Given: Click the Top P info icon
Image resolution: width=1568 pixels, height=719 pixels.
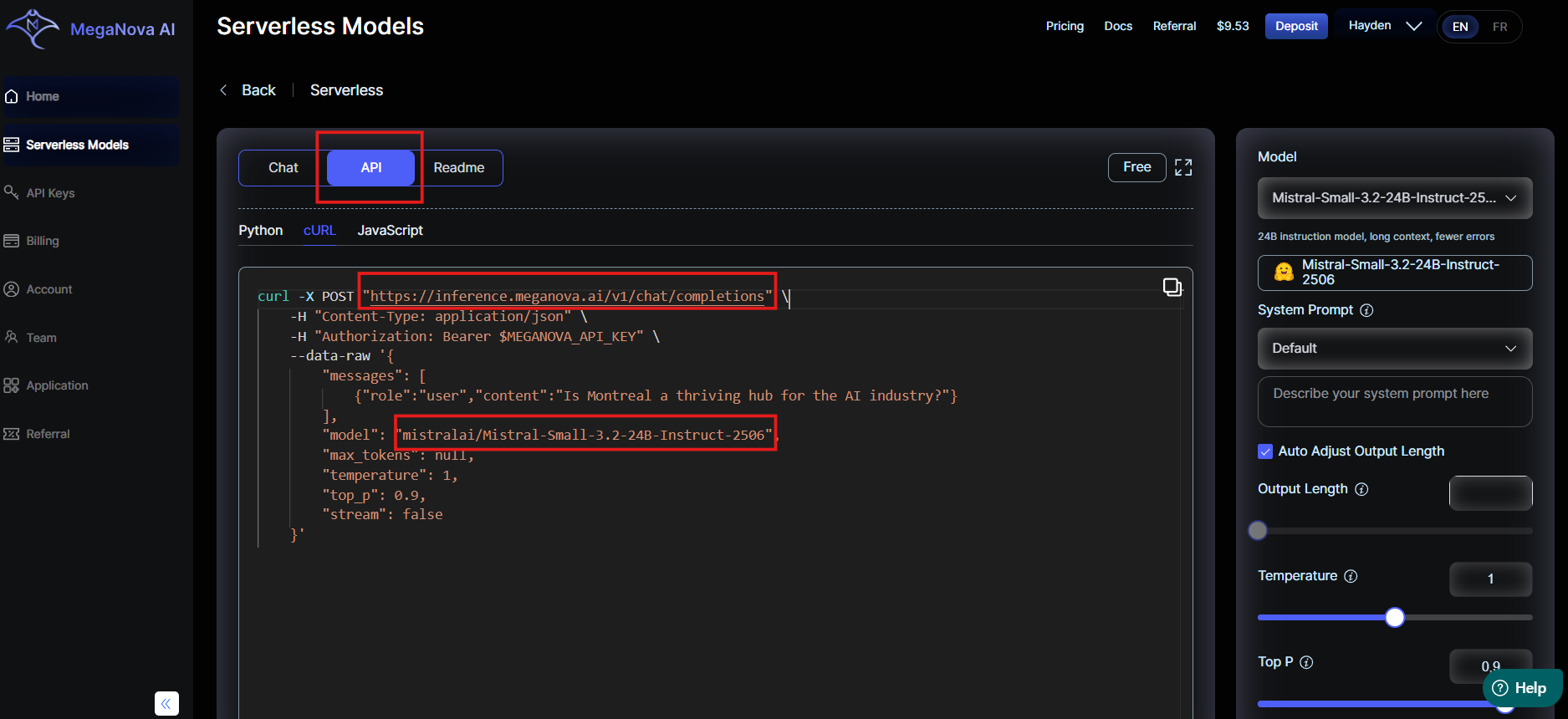Looking at the screenshot, I should pos(1306,662).
